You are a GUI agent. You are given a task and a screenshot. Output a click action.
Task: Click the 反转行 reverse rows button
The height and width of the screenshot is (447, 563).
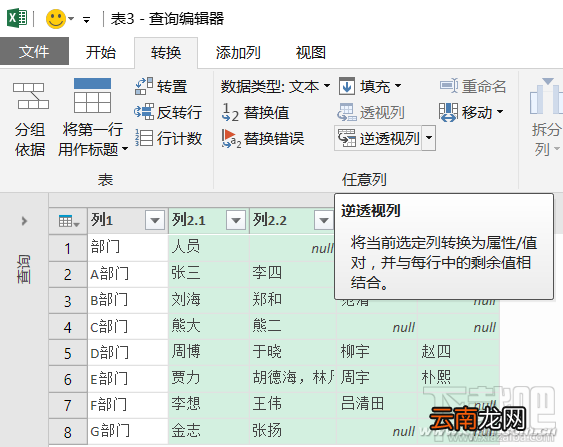tap(168, 112)
